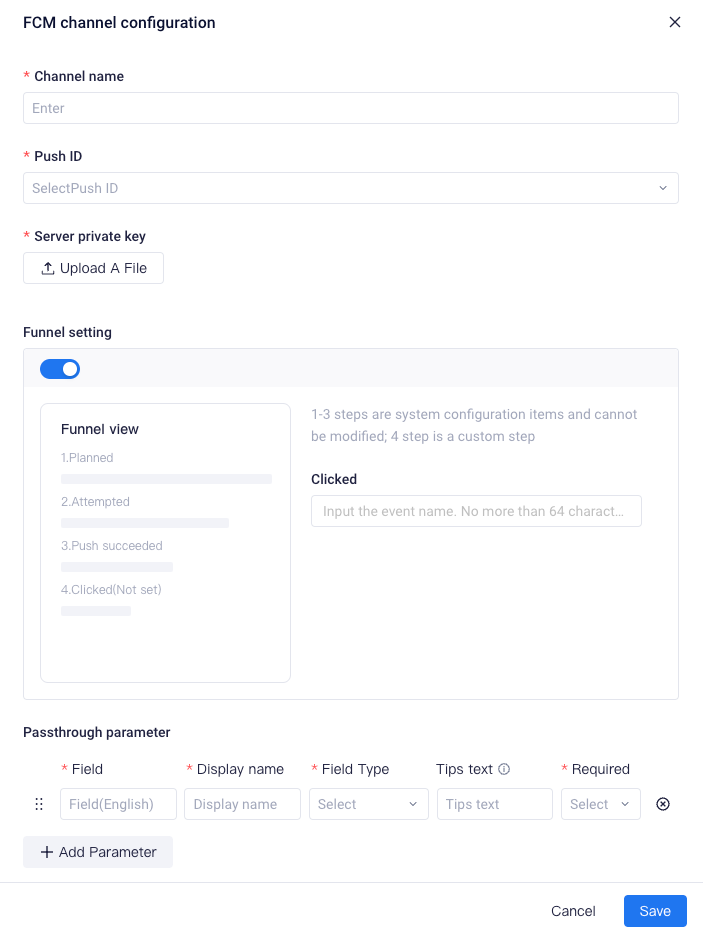Click the Clicked event name input field
This screenshot has width=703, height=930.
click(x=476, y=510)
